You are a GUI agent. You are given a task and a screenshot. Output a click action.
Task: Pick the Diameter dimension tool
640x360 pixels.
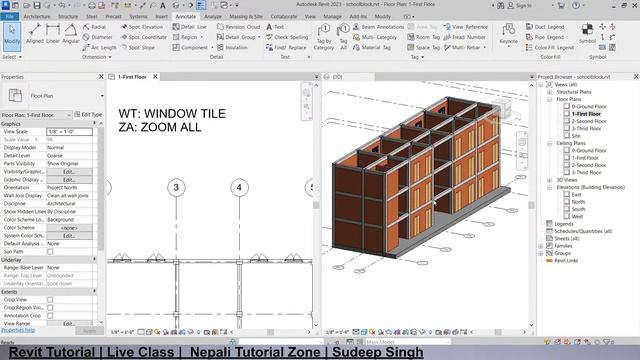98,37
